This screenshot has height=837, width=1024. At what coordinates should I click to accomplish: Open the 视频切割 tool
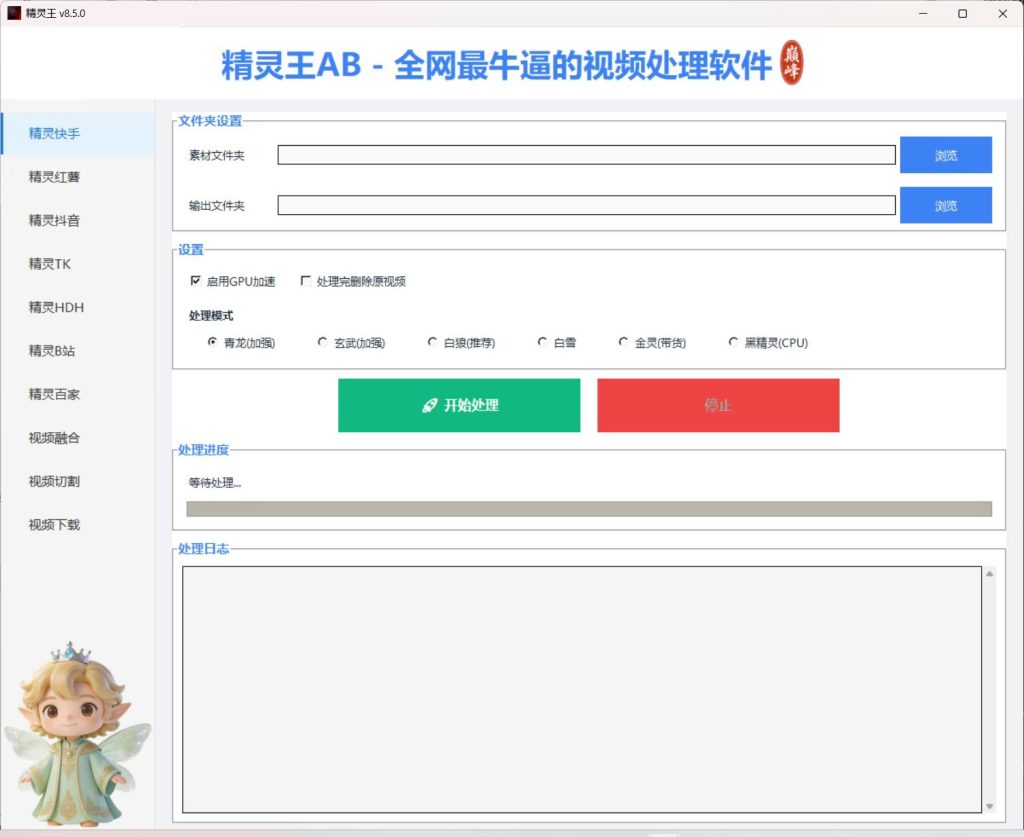coord(78,481)
